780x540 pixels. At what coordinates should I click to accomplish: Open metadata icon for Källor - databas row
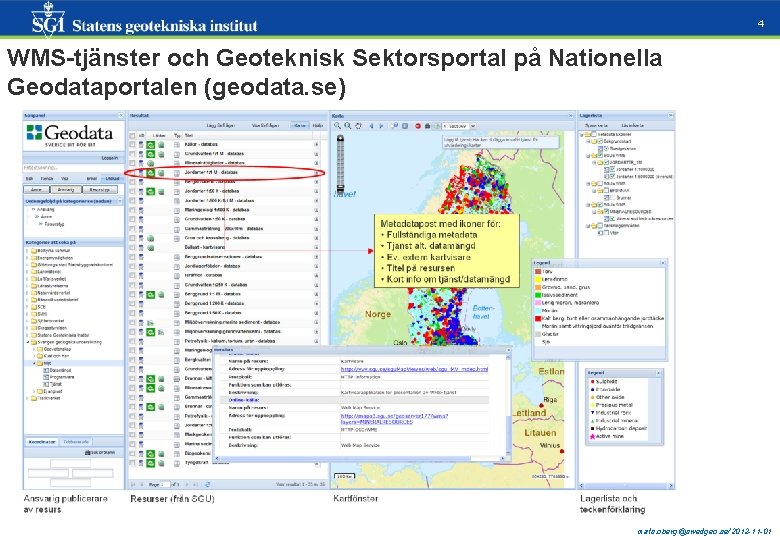[141, 145]
